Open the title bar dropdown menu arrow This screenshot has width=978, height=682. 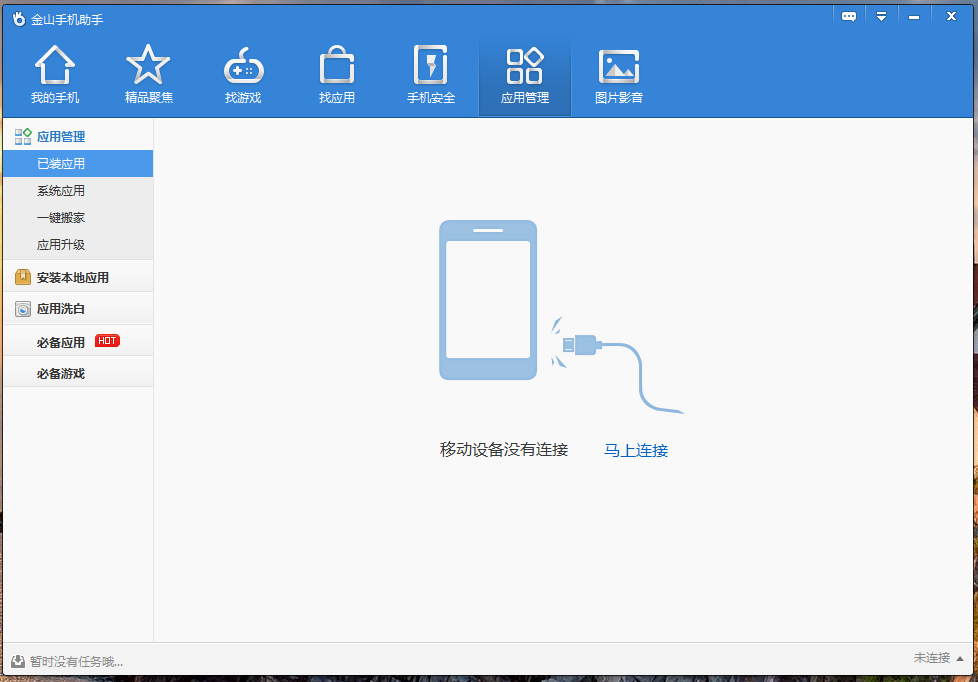click(881, 16)
